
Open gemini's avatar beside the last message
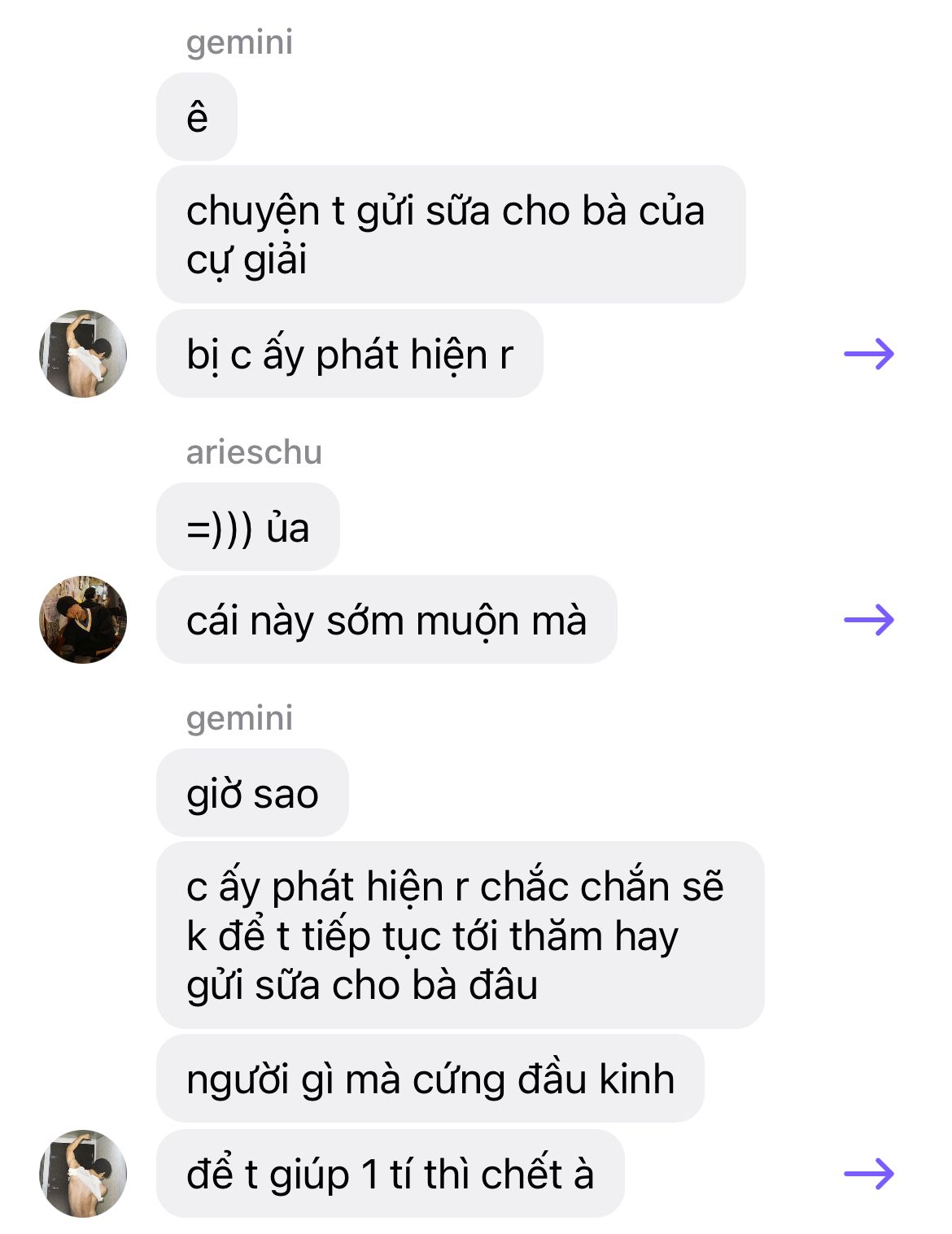pos(83,1174)
